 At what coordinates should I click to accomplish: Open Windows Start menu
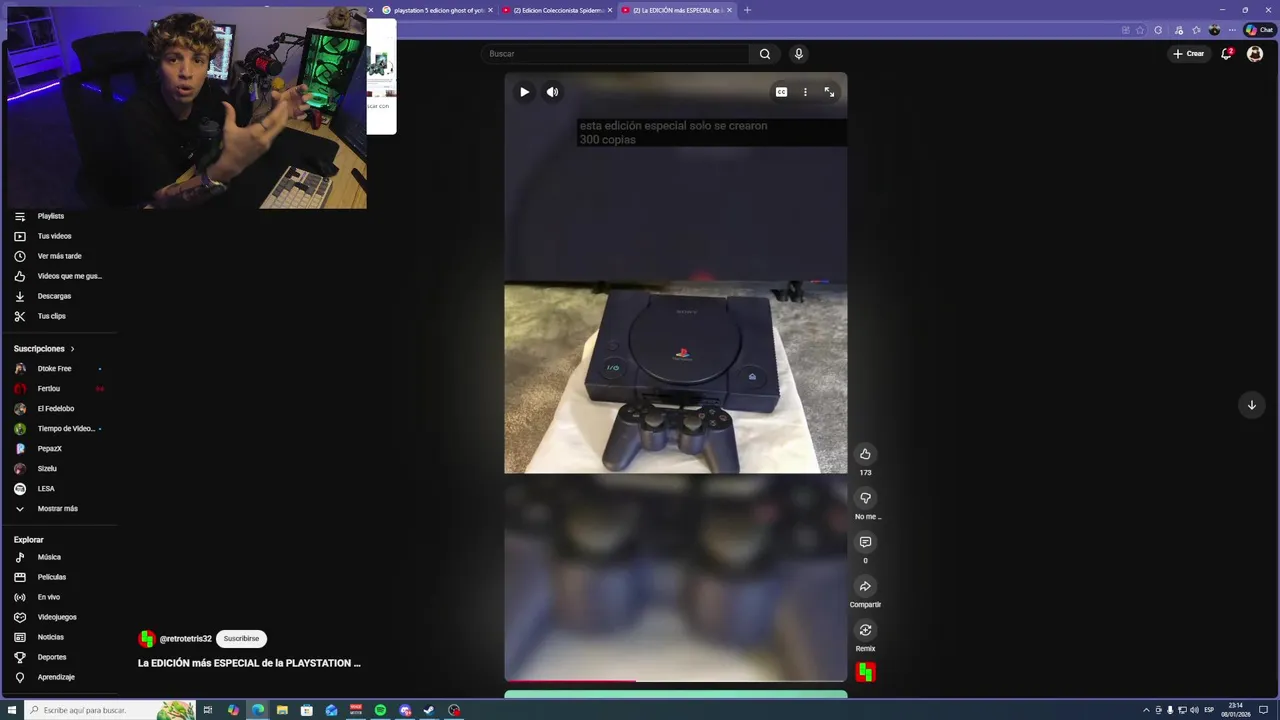click(12, 710)
